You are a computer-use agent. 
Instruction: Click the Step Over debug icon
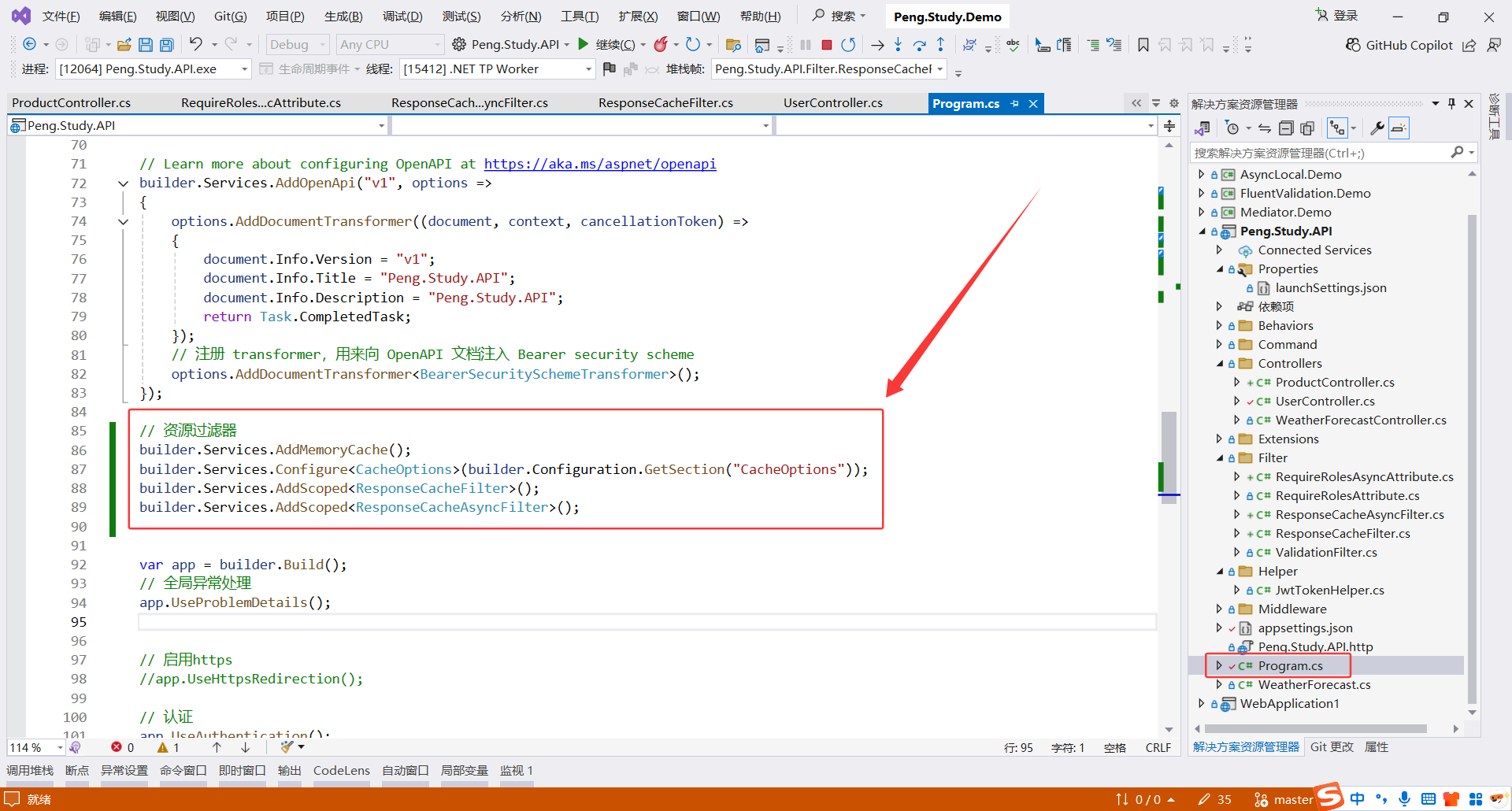[x=919, y=45]
